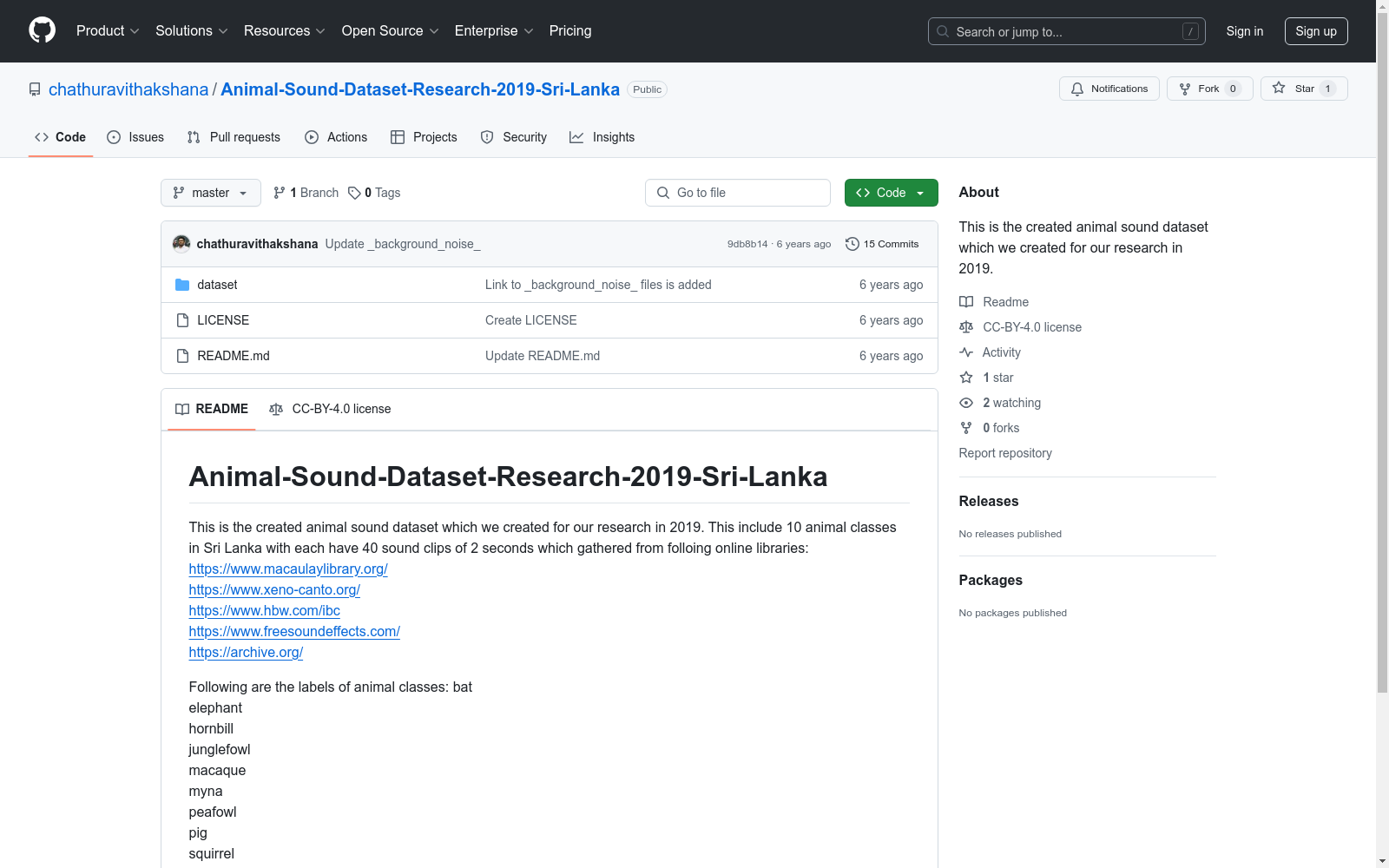Screen dimensions: 1389x868
Task: Open the Pull requests tab label
Action: tap(245, 137)
